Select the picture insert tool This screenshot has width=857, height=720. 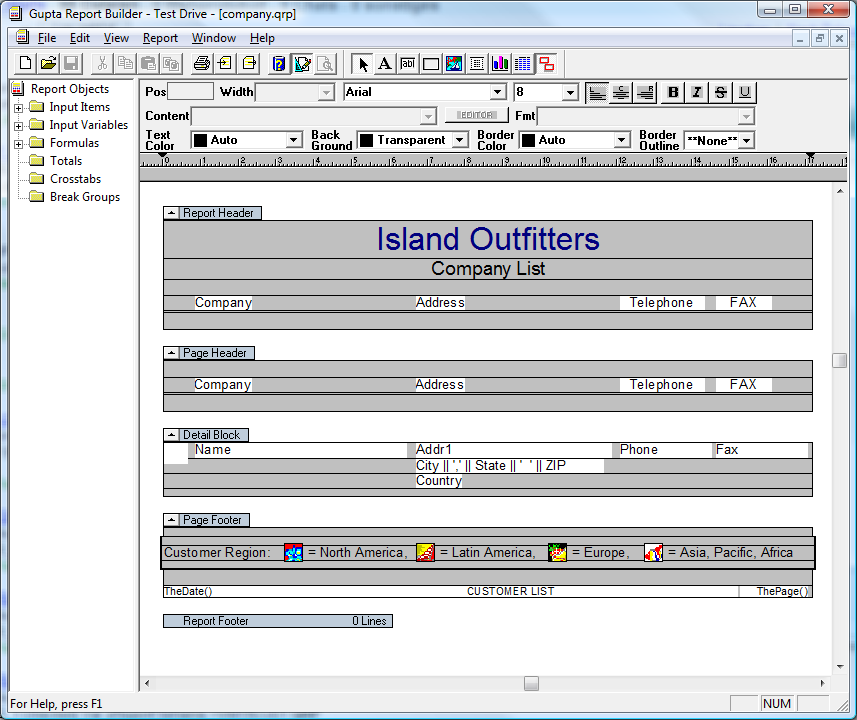coord(454,64)
